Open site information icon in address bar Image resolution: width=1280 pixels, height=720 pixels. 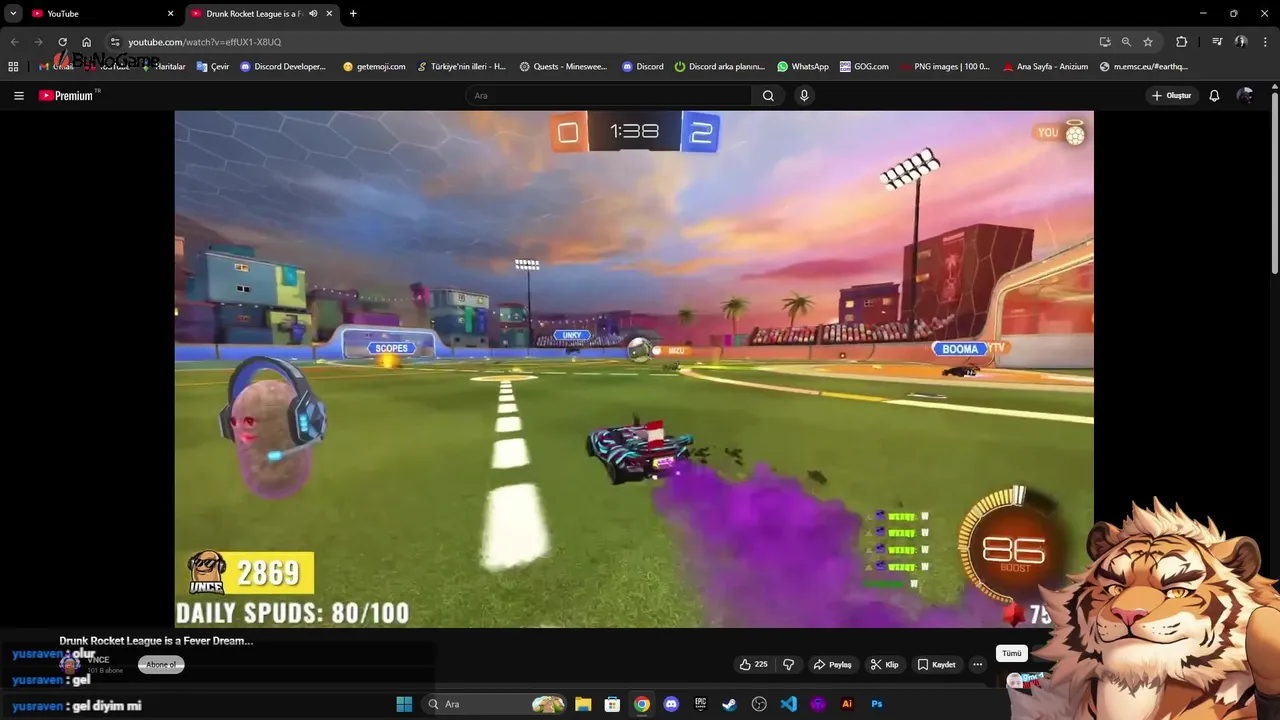(x=115, y=42)
